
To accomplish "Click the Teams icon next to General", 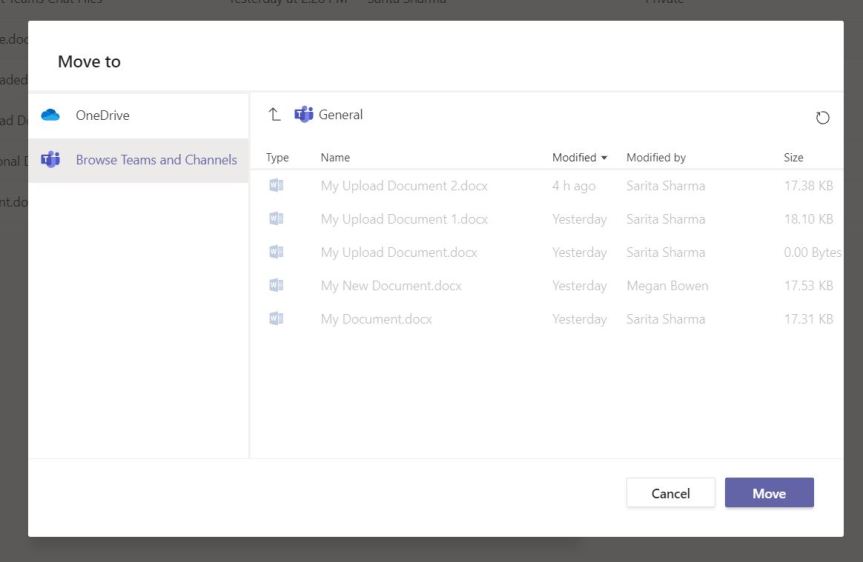I will (x=304, y=115).
